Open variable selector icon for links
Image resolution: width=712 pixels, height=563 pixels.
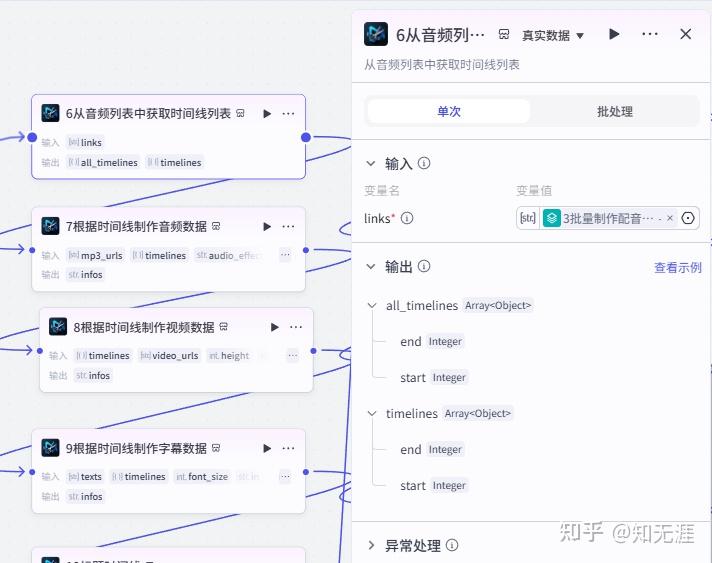688,218
